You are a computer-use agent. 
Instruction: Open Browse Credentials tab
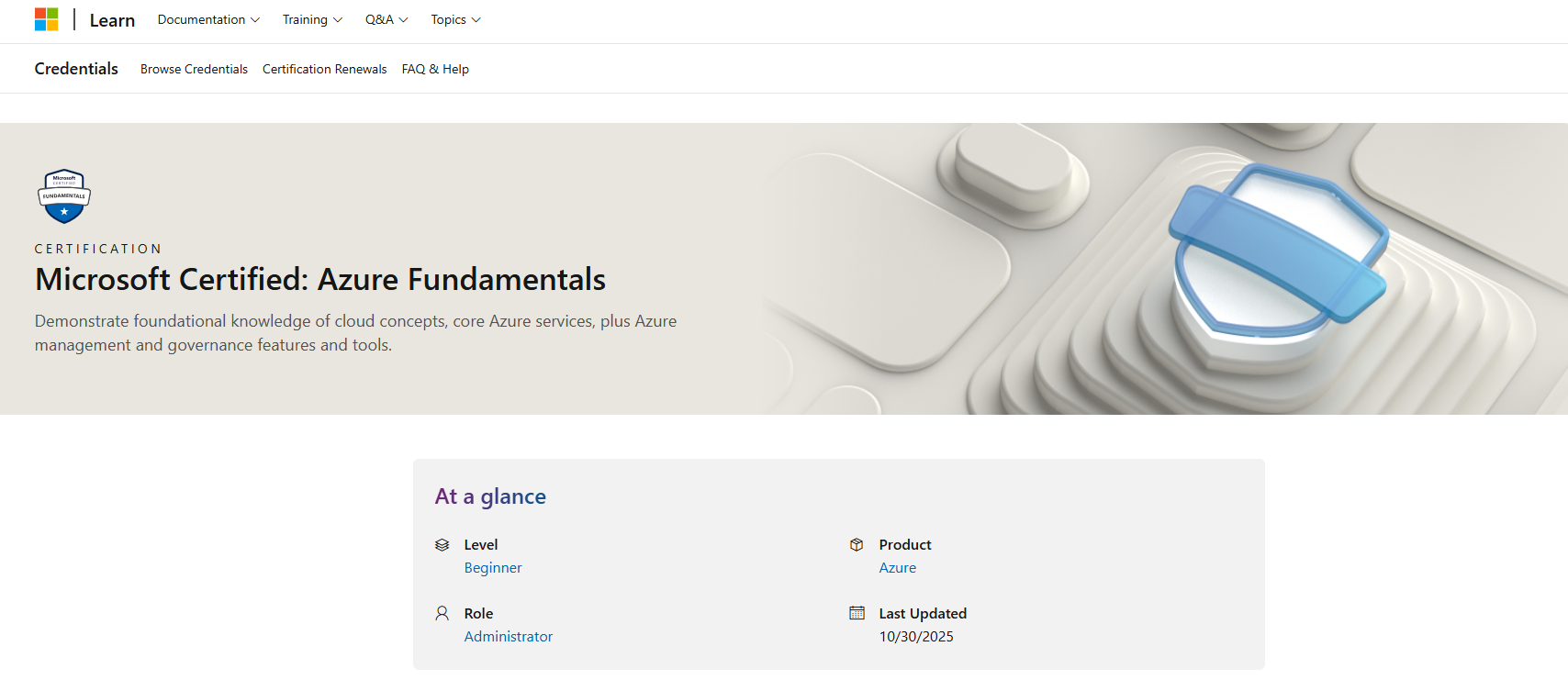(x=194, y=69)
